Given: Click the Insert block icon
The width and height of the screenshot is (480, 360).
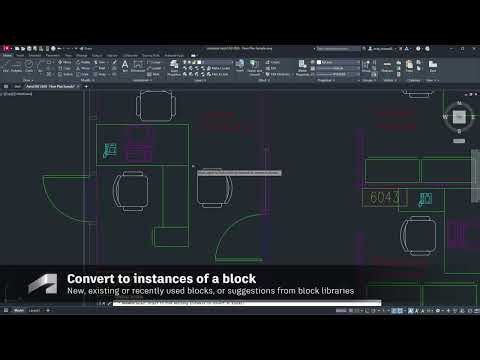Looking at the screenshot, I should point(240,66).
